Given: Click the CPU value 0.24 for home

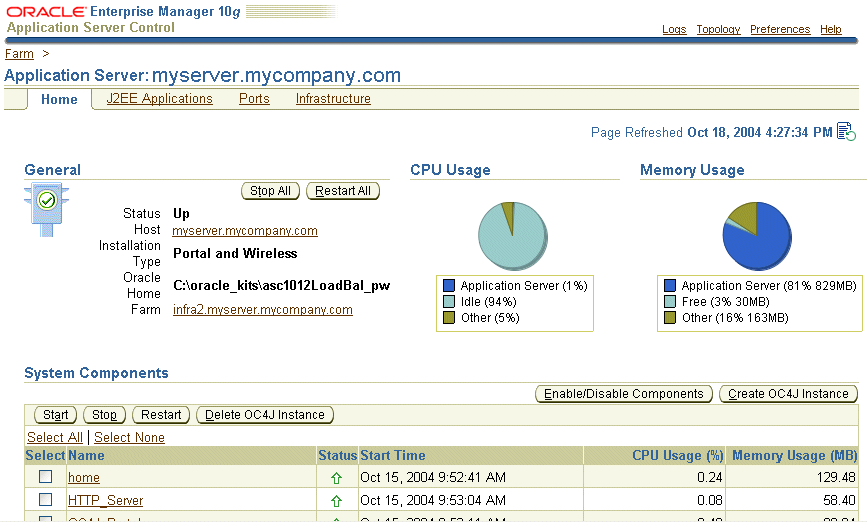Looking at the screenshot, I should click(x=709, y=477).
